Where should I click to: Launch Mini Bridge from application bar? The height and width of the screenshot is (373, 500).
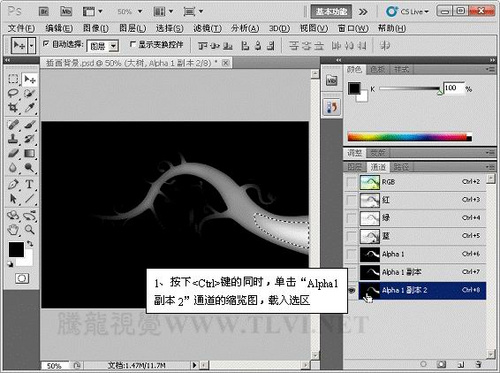pyautogui.click(x=66, y=12)
